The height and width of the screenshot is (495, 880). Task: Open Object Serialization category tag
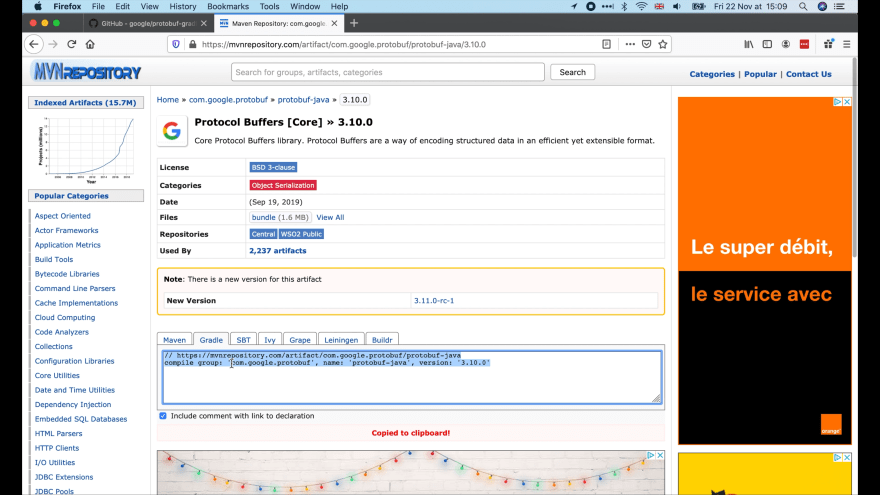tap(283, 185)
